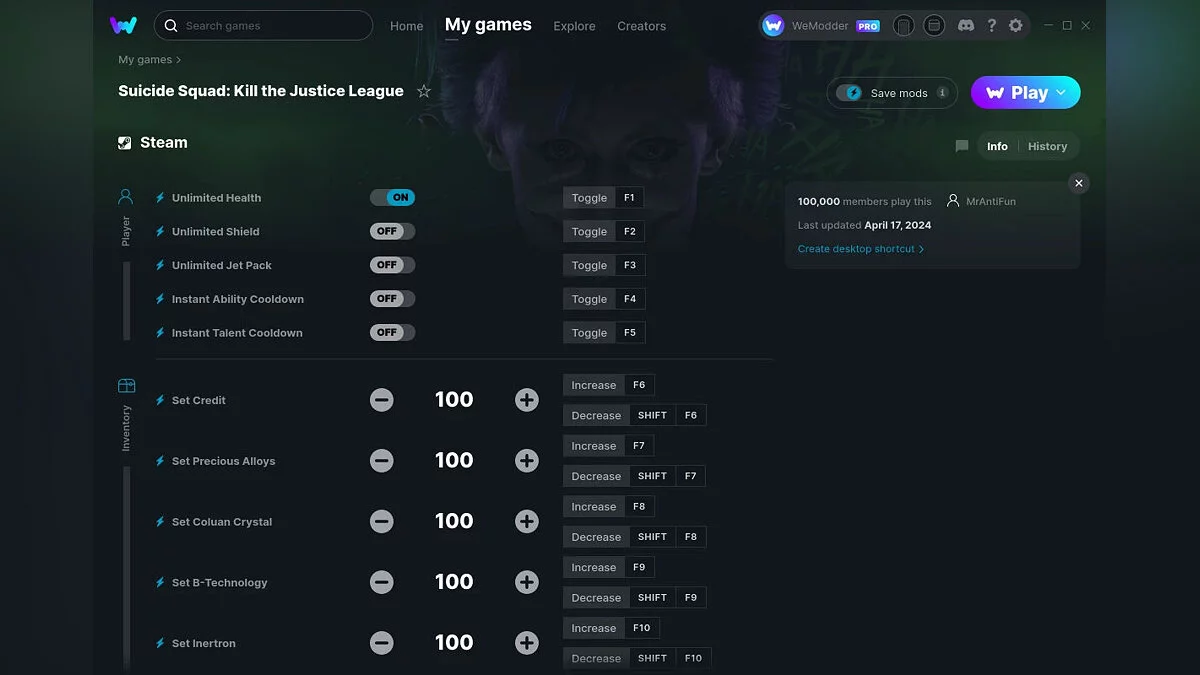Viewport: 1200px width, 675px height.
Task: Select the Info tab
Action: [x=997, y=146]
